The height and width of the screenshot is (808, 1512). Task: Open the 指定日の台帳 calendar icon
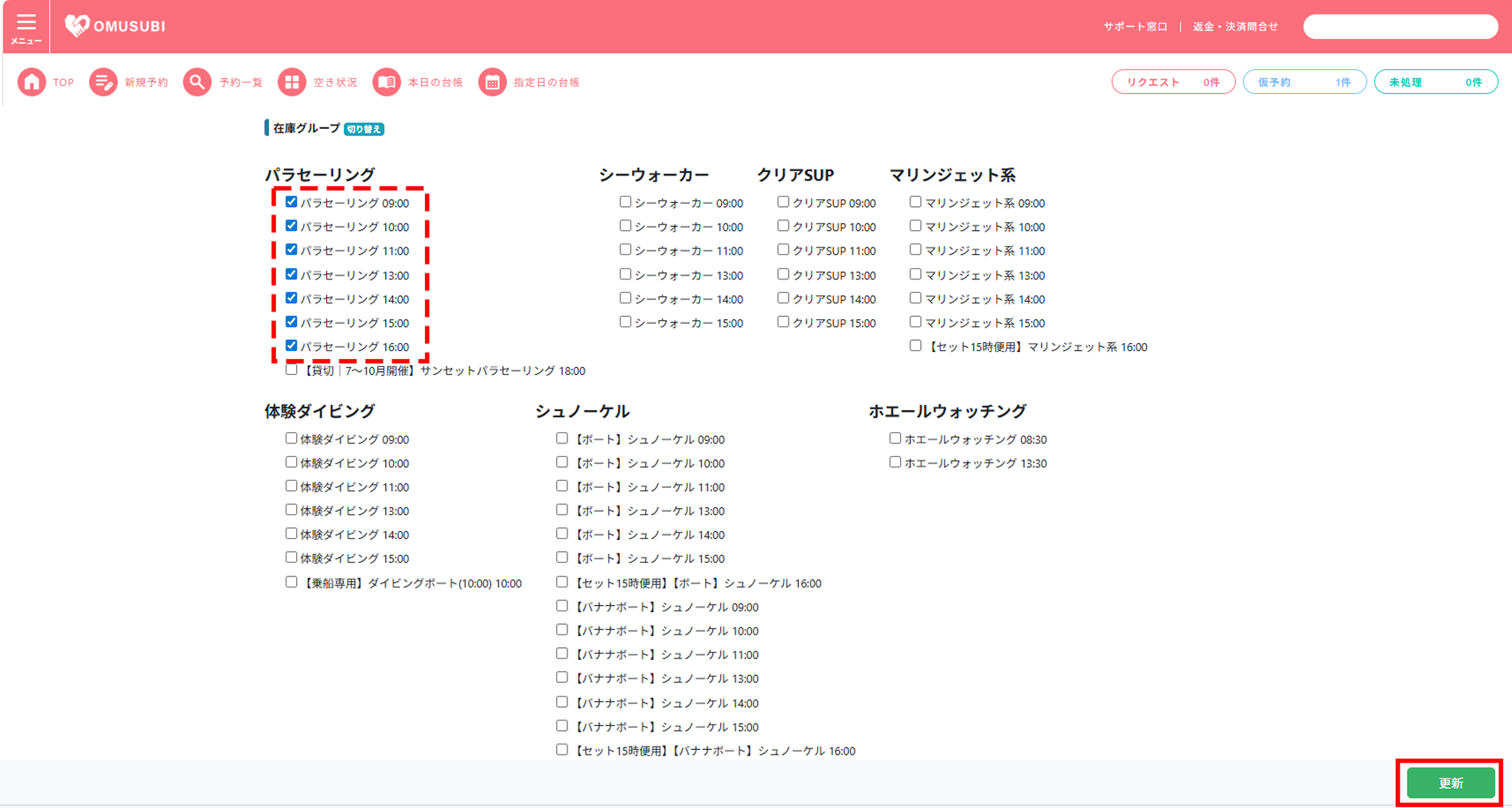click(493, 82)
